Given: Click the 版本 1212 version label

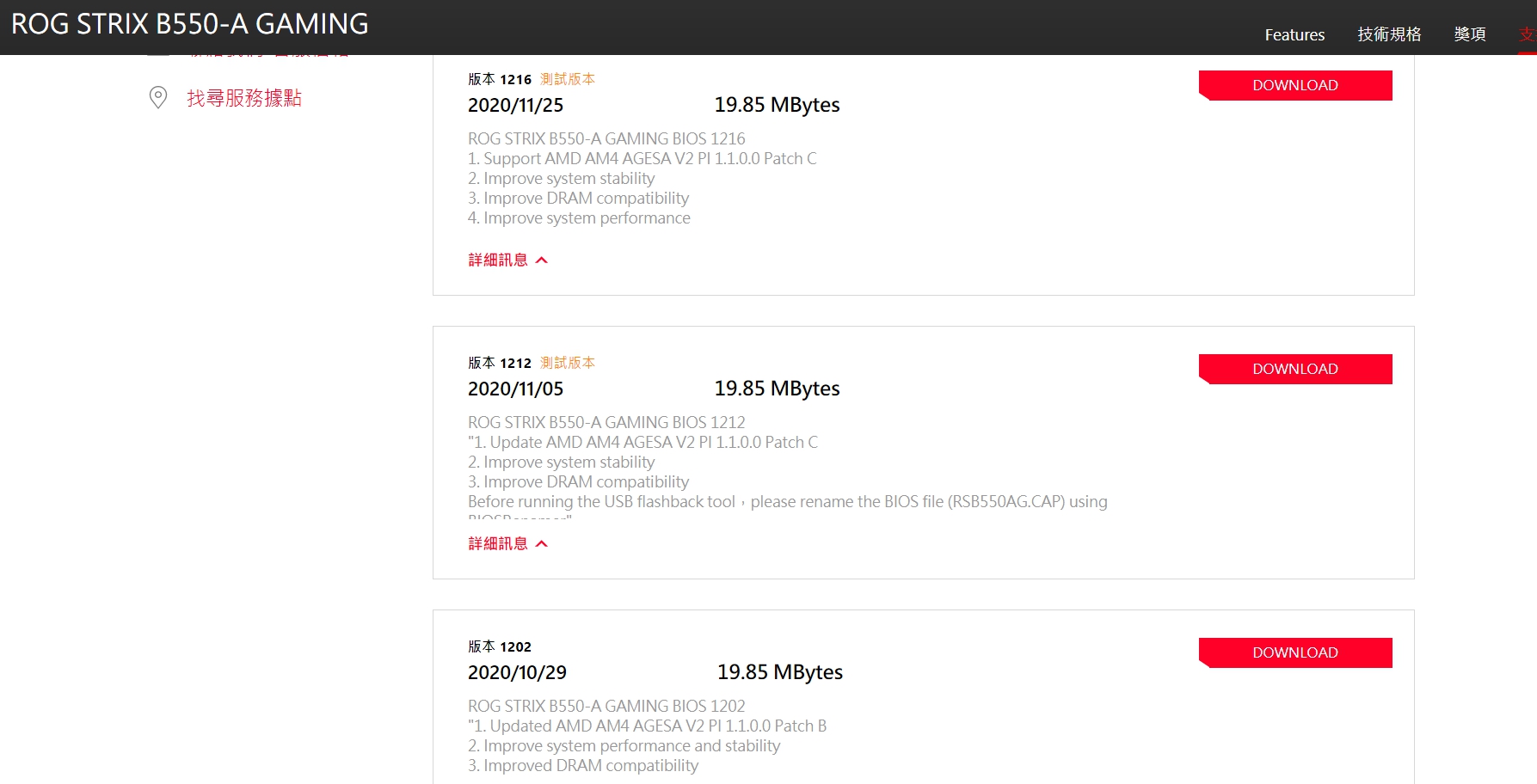Looking at the screenshot, I should [x=500, y=363].
